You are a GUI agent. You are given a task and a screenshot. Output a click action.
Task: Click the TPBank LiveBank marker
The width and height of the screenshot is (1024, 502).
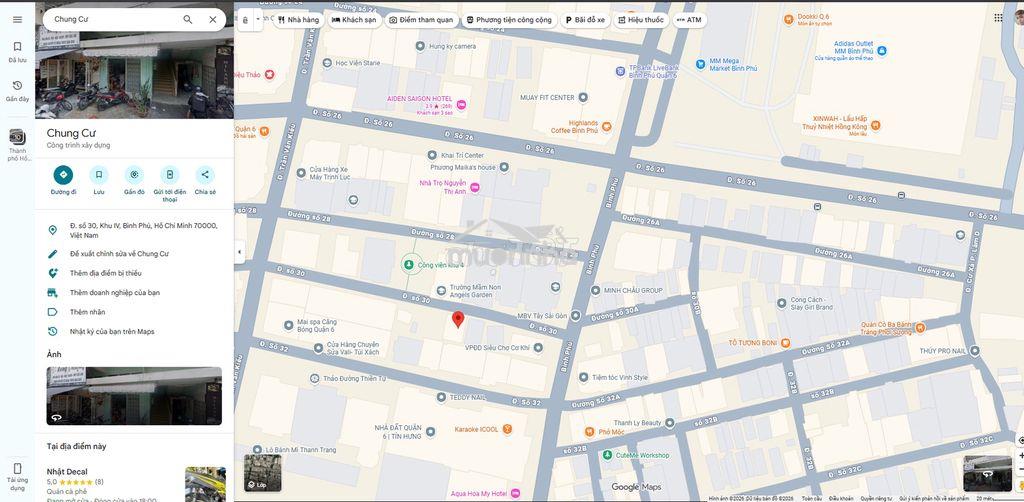[620, 71]
